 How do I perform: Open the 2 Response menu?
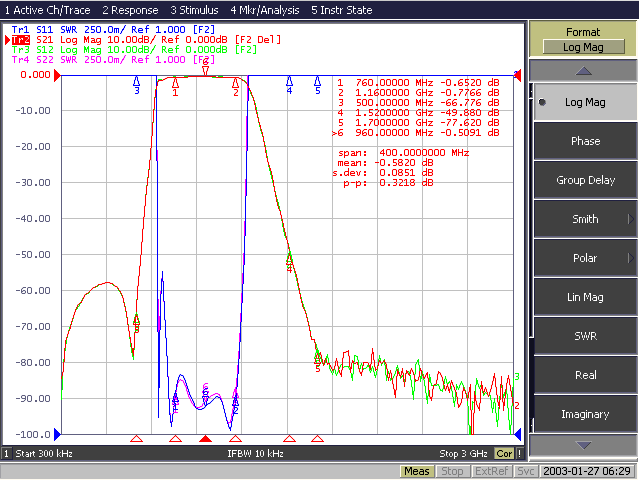(130, 10)
